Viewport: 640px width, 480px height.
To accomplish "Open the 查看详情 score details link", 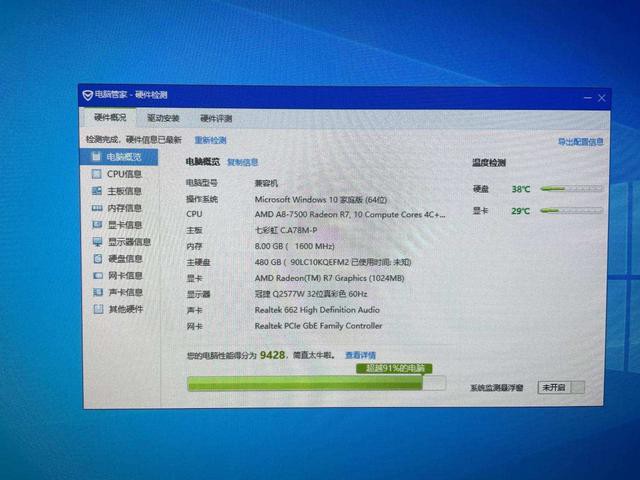I will (x=360, y=355).
